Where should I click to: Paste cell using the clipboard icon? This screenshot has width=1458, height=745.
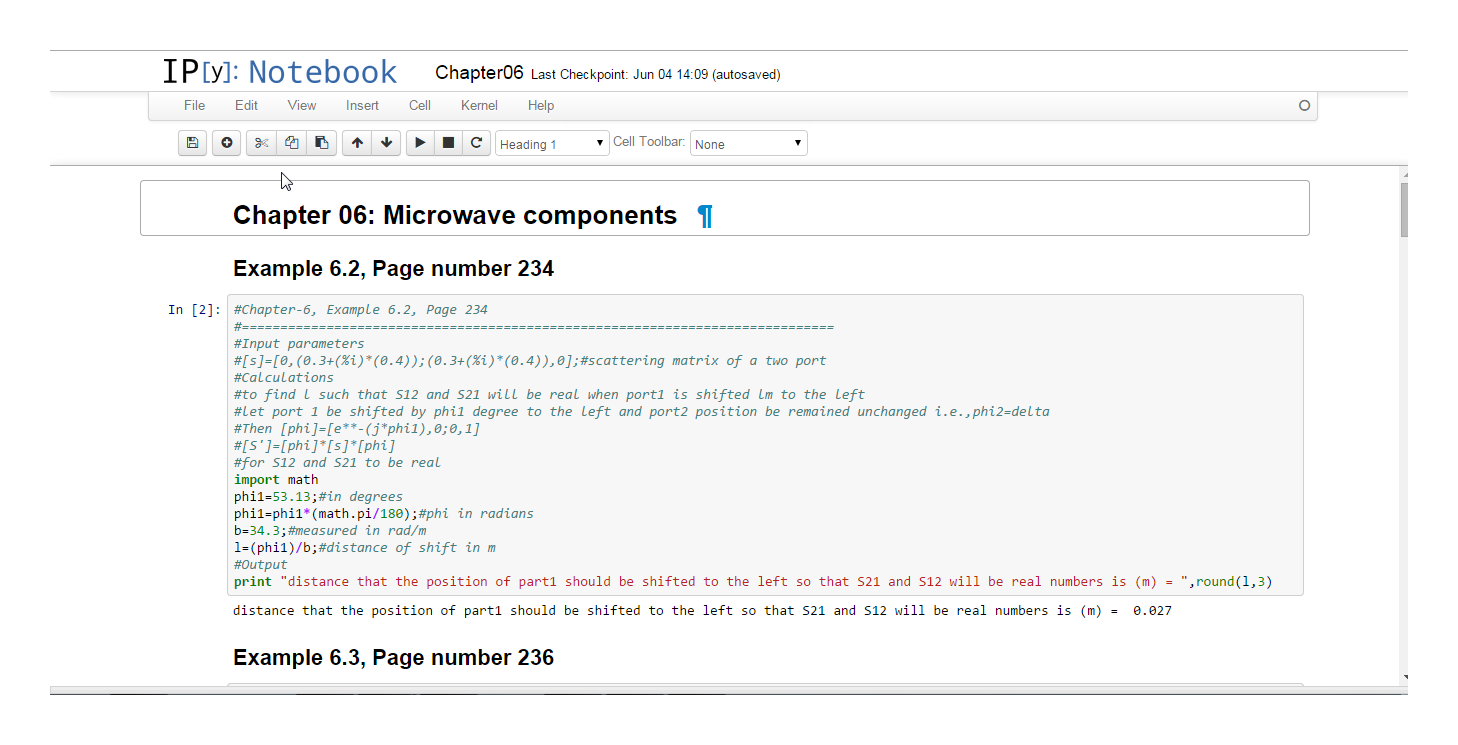[321, 143]
